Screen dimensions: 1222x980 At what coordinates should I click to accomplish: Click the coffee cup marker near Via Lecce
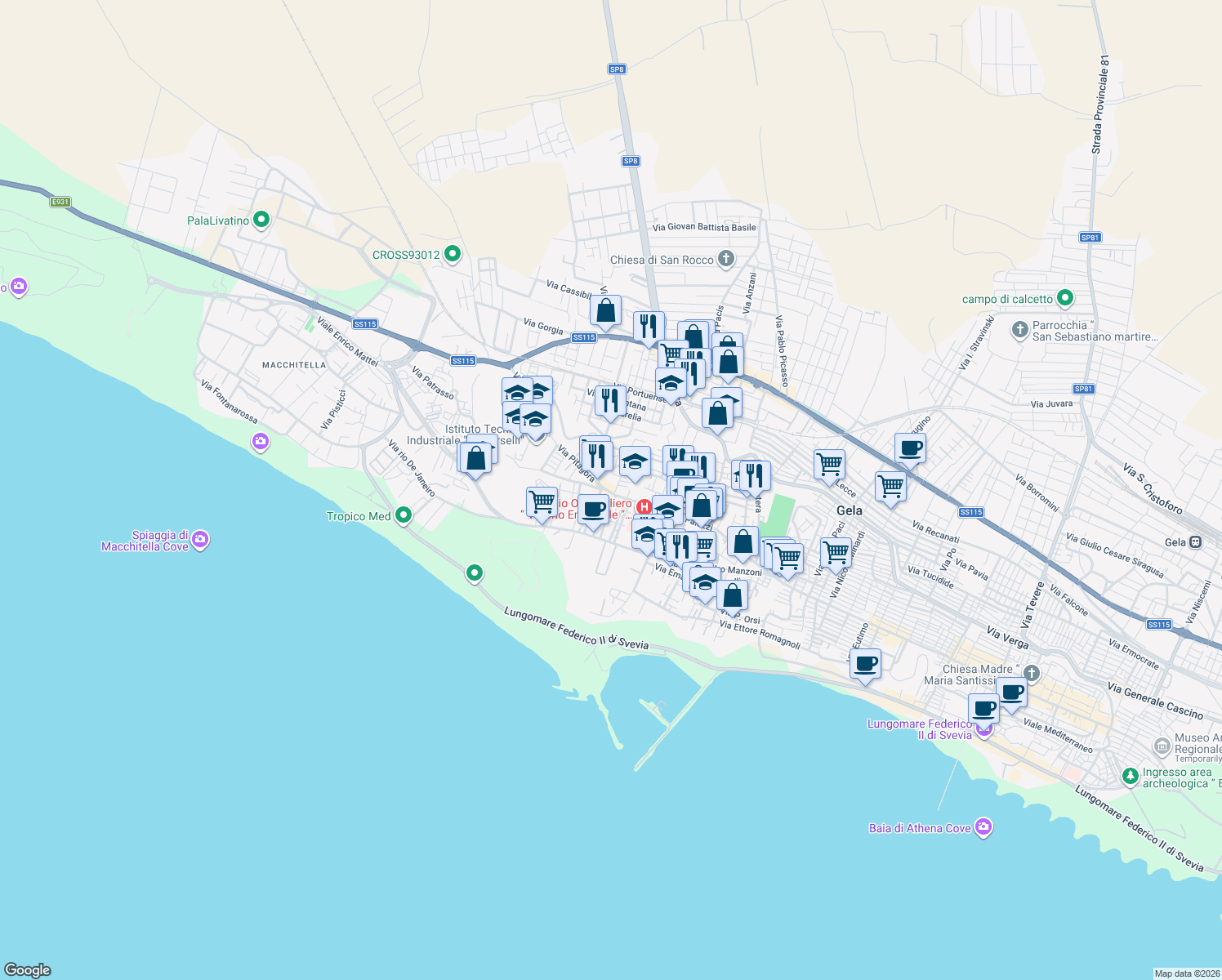click(910, 448)
